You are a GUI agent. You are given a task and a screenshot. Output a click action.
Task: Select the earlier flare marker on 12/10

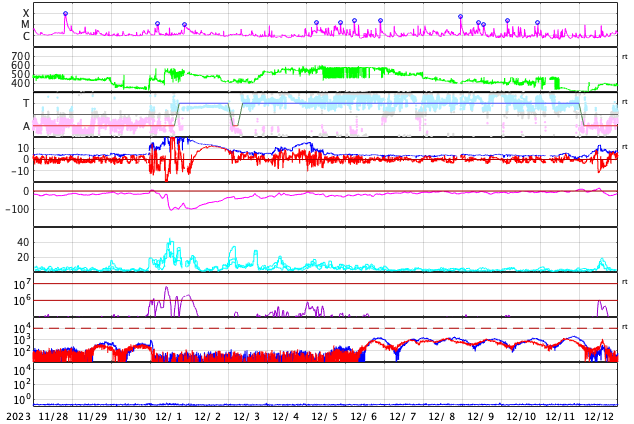tap(507, 21)
